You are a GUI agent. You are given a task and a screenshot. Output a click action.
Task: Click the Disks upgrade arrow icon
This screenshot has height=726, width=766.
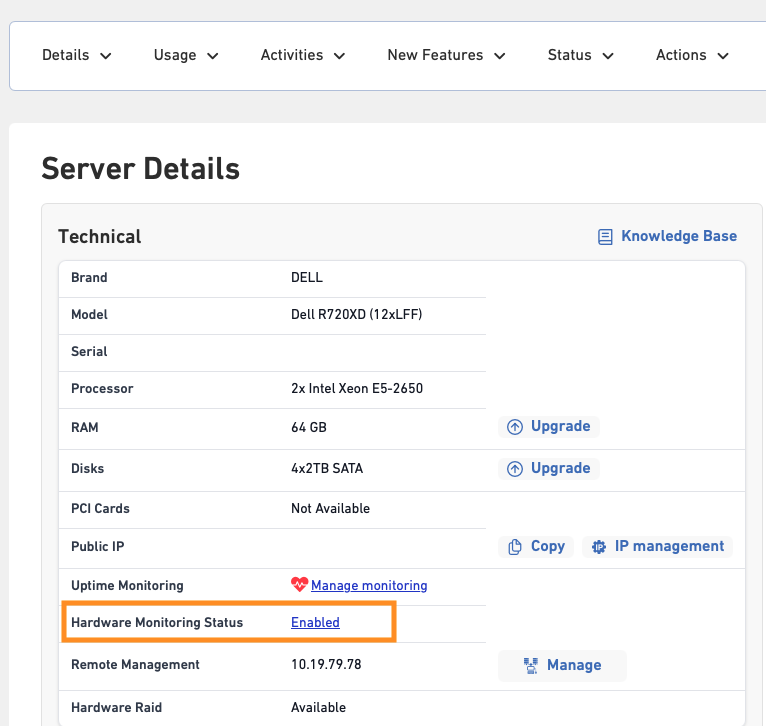click(514, 469)
